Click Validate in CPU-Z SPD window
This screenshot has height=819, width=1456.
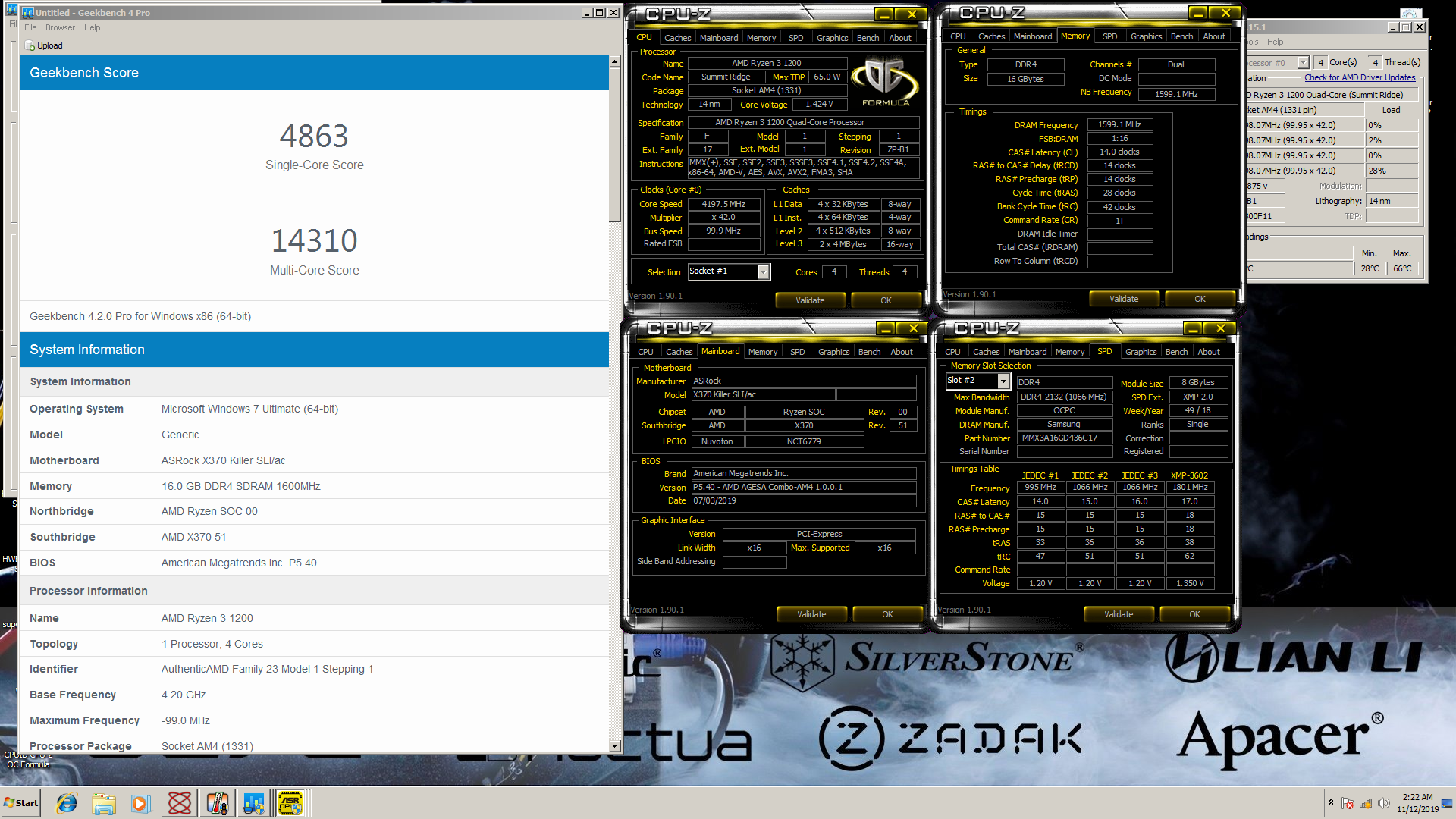coord(1119,614)
